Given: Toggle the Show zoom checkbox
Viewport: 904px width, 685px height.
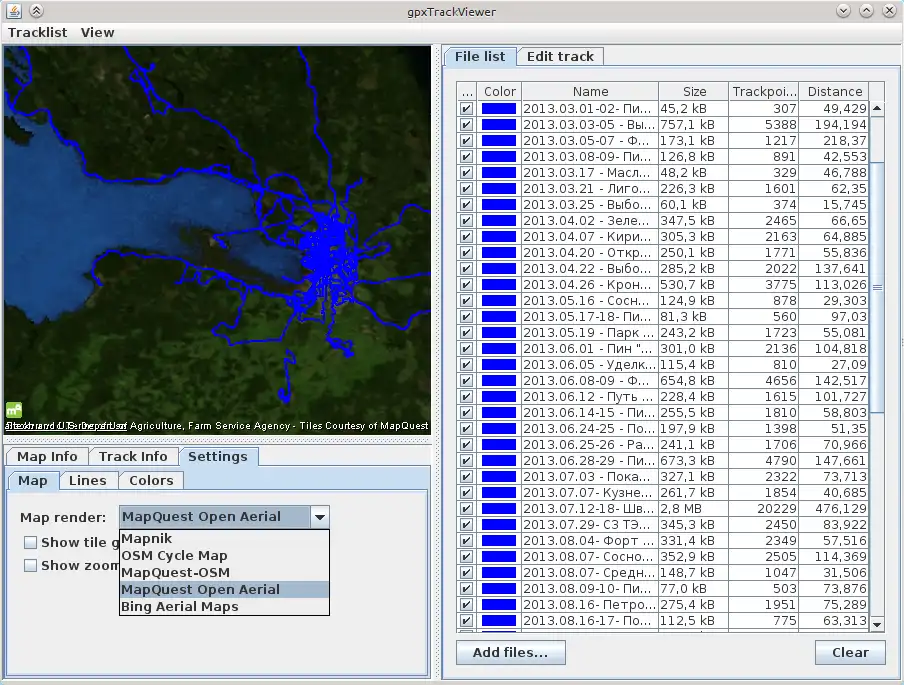Looking at the screenshot, I should click(31, 566).
